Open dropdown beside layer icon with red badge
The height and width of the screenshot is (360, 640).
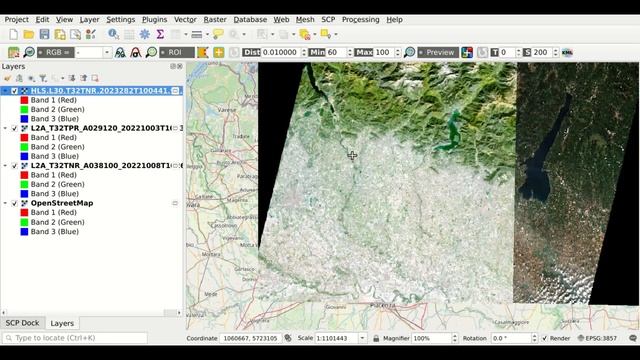(315, 34)
